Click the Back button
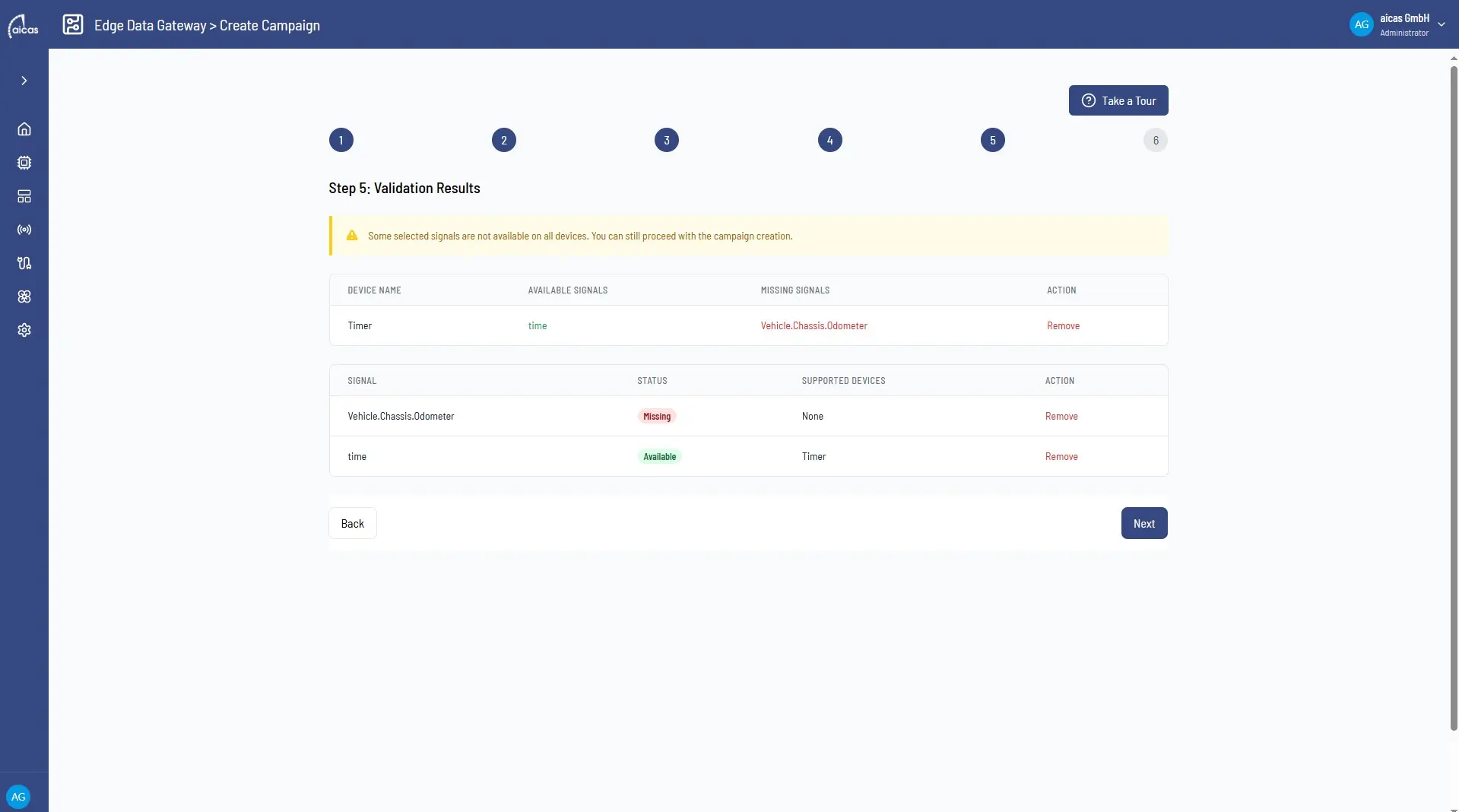This screenshot has height=812, width=1459. [353, 523]
